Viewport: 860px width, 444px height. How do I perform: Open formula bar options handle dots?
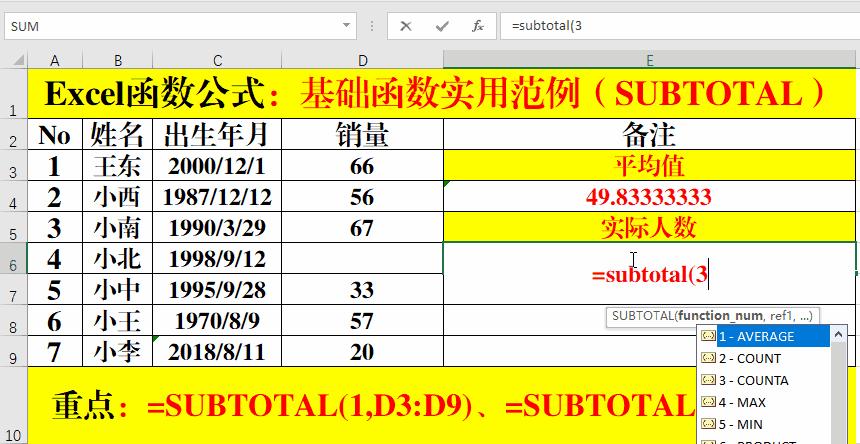click(x=372, y=26)
